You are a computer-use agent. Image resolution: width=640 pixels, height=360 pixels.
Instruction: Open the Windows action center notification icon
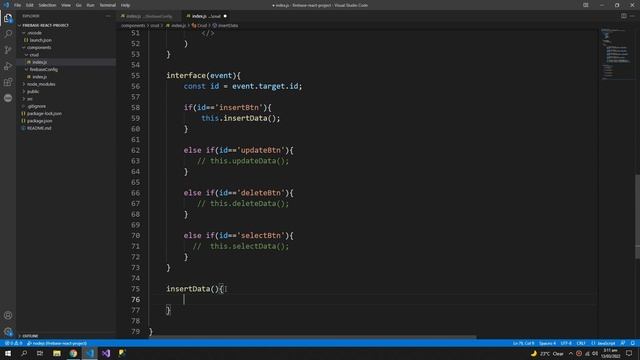coord(629,353)
